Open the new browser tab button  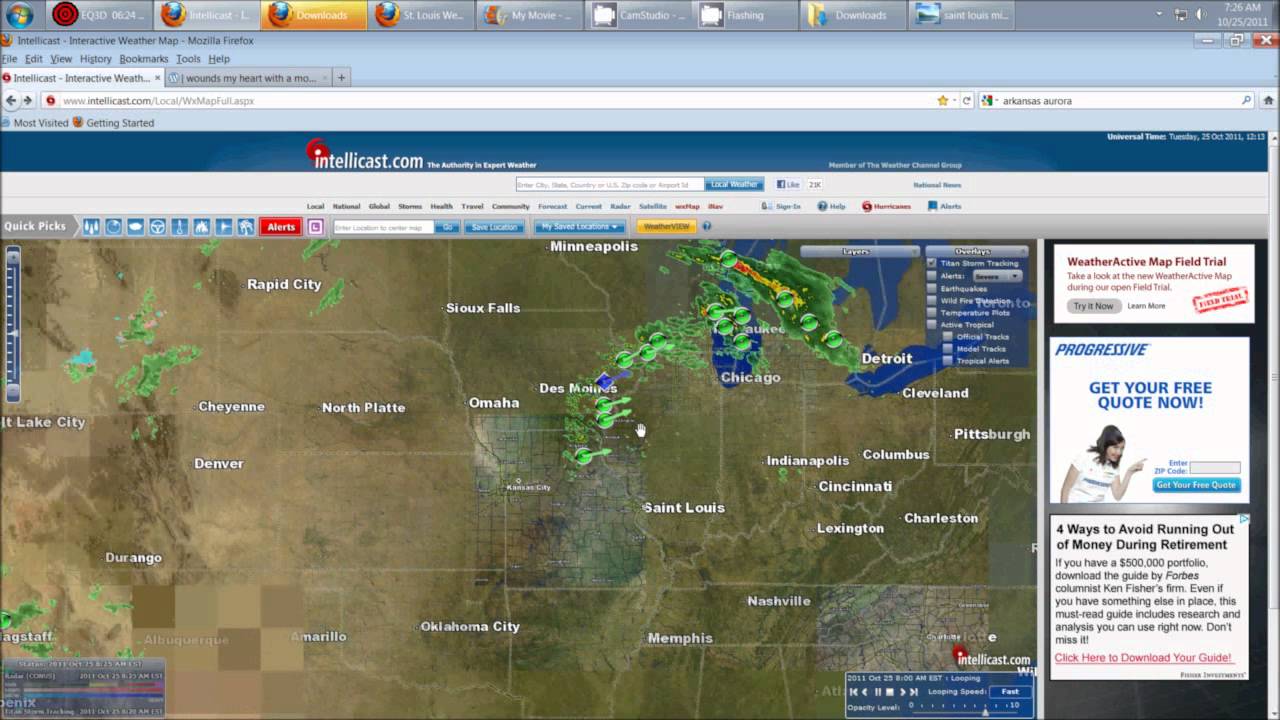pyautogui.click(x=341, y=78)
